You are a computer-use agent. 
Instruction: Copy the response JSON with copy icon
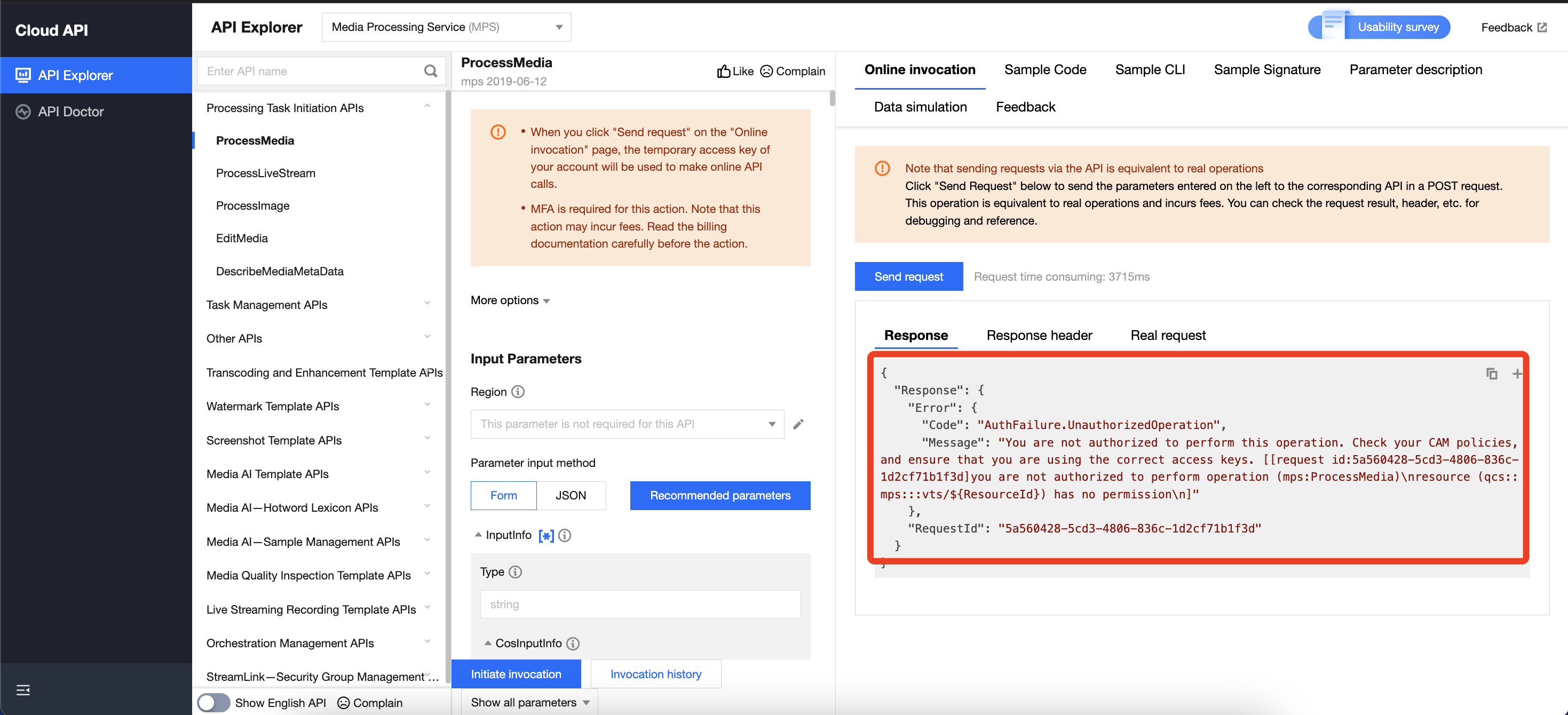(1491, 374)
